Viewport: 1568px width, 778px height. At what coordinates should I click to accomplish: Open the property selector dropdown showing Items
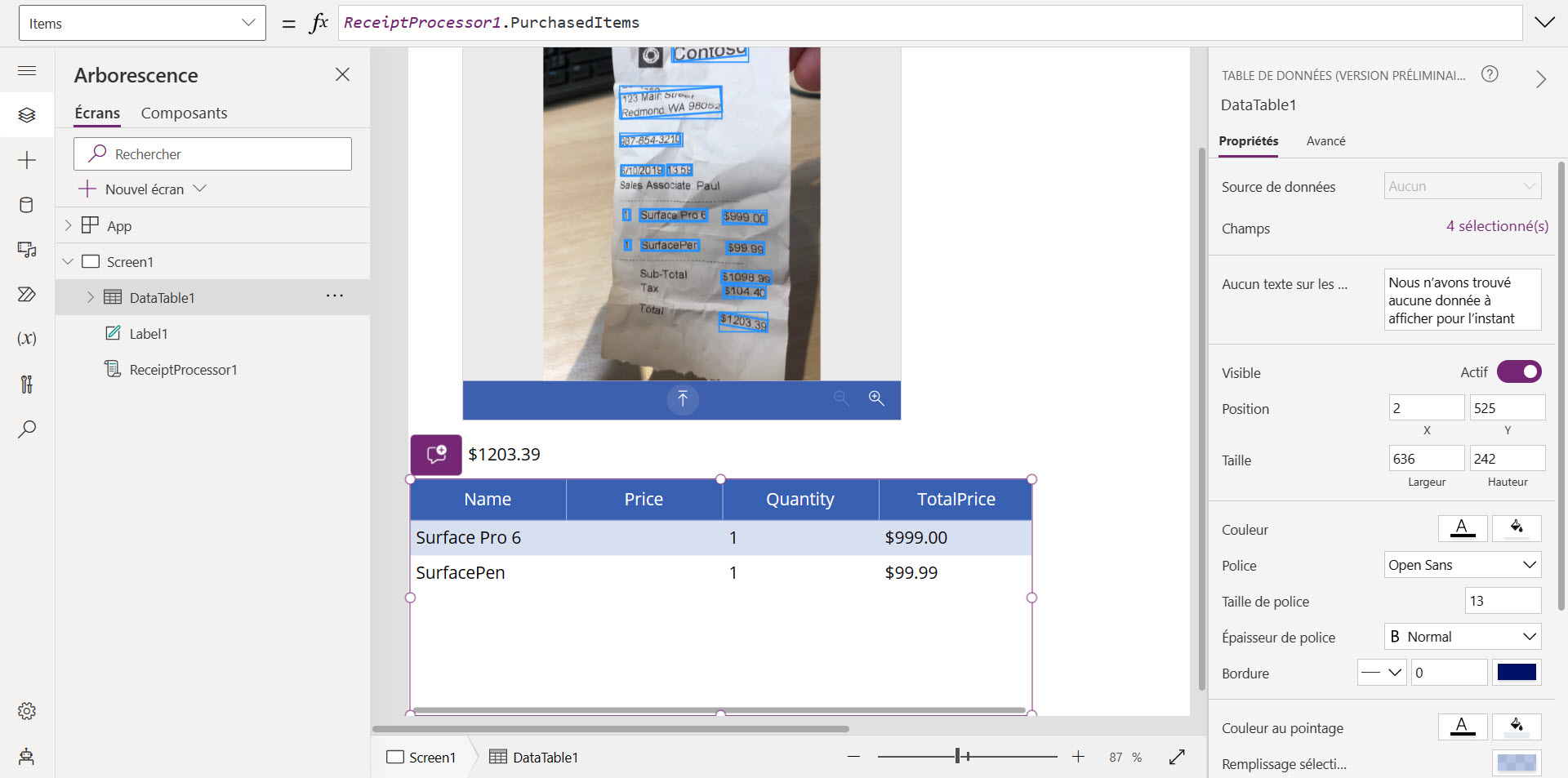(142, 23)
